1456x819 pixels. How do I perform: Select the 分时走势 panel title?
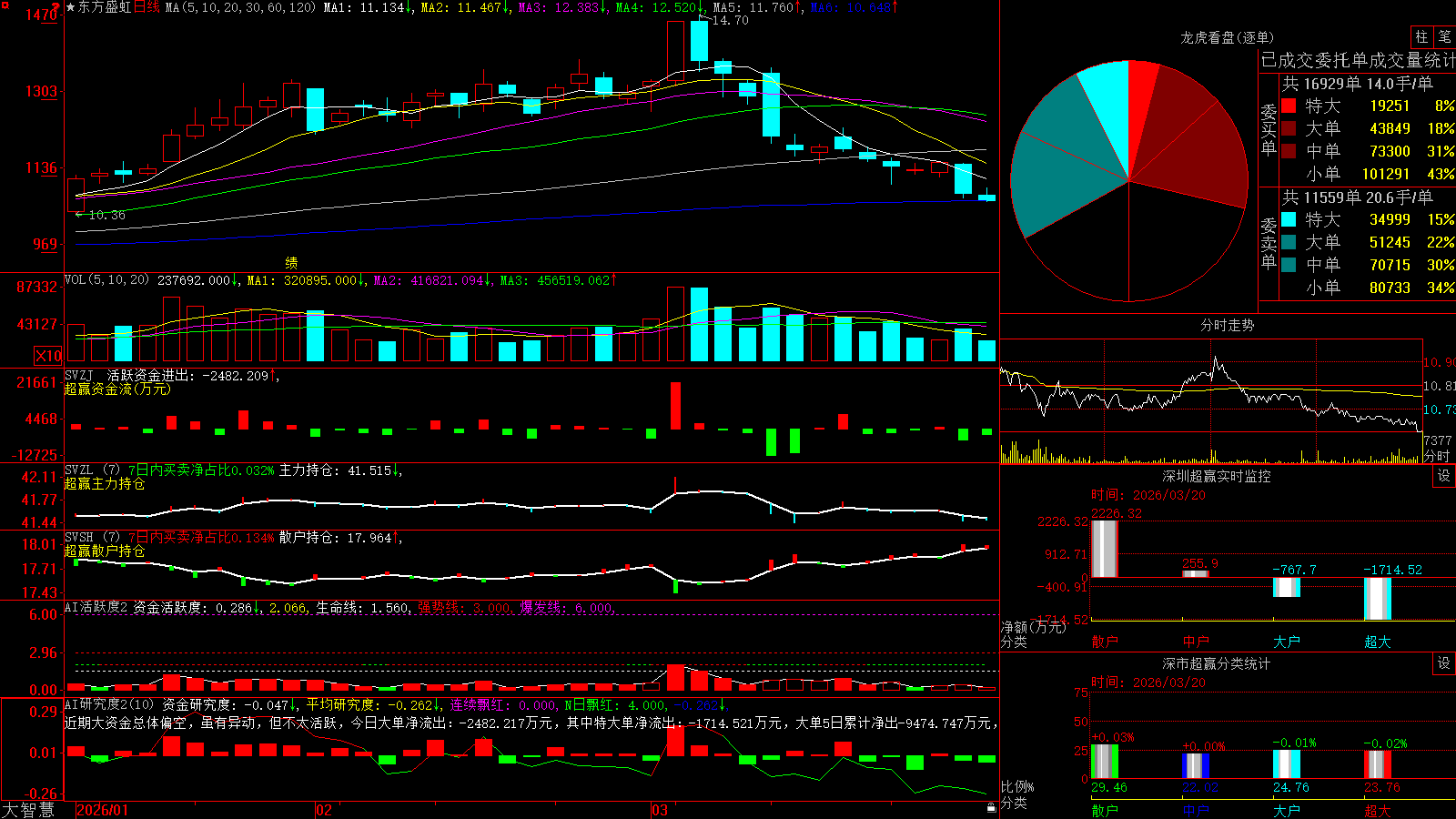pos(1227,325)
